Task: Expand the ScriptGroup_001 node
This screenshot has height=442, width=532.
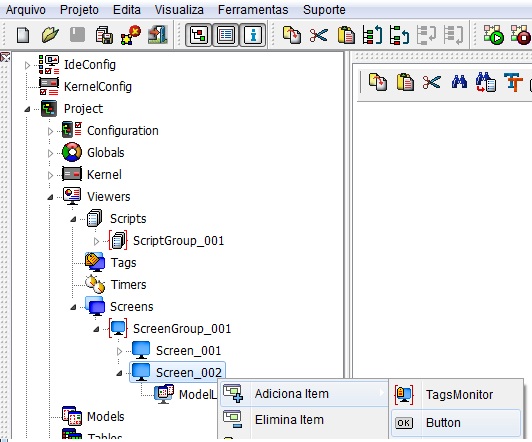Action: click(x=96, y=241)
